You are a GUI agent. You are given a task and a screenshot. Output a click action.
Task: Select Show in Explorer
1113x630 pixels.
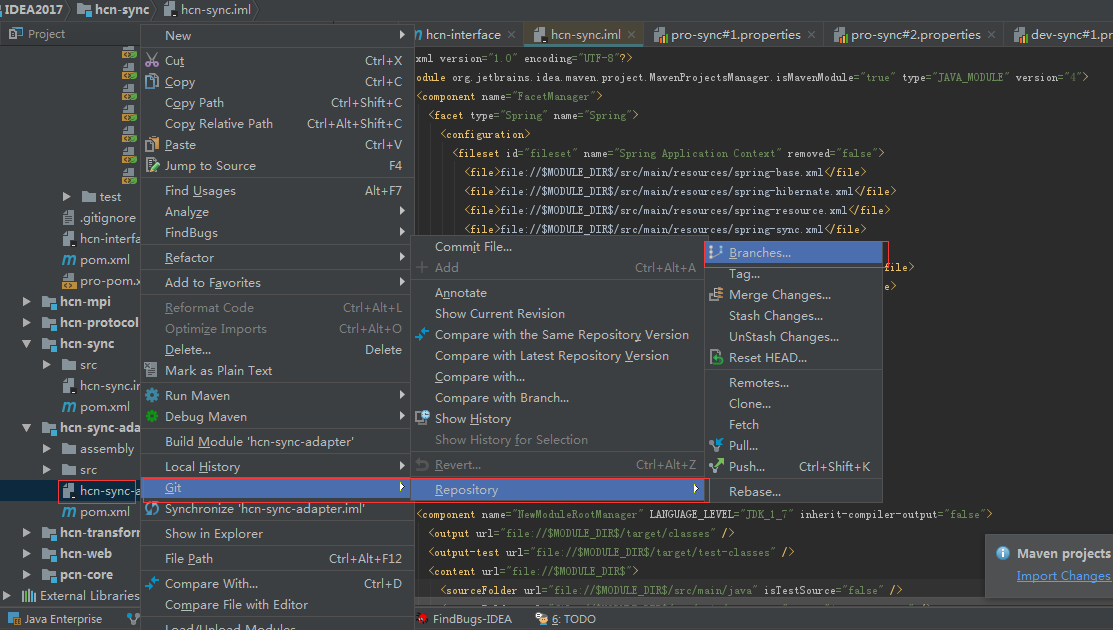coord(275,534)
